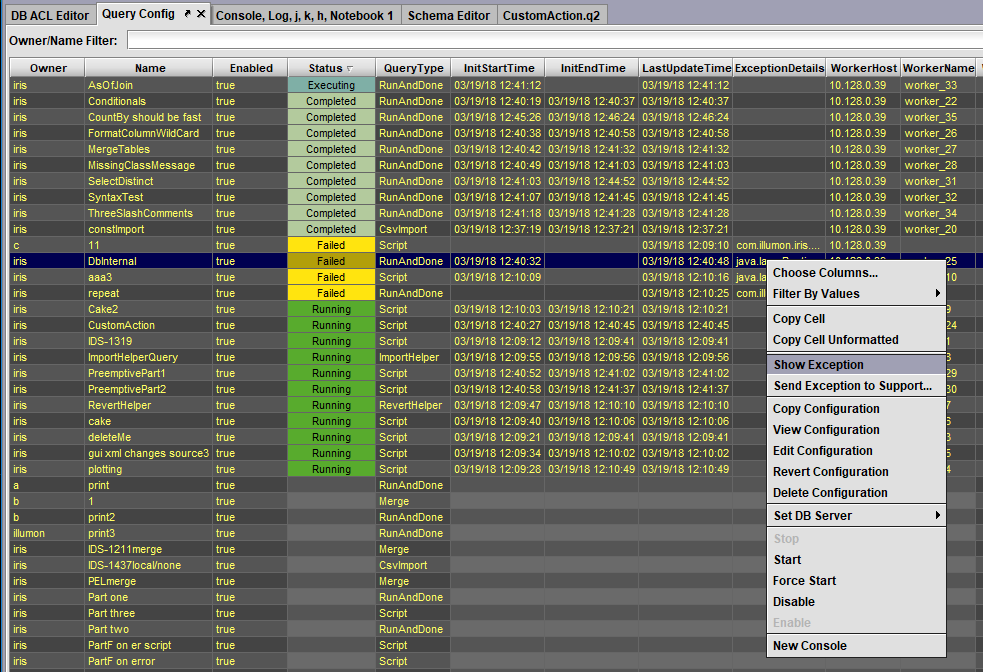The height and width of the screenshot is (672, 983).
Task: Sort the table by the Owner column header
Action: click(48, 68)
